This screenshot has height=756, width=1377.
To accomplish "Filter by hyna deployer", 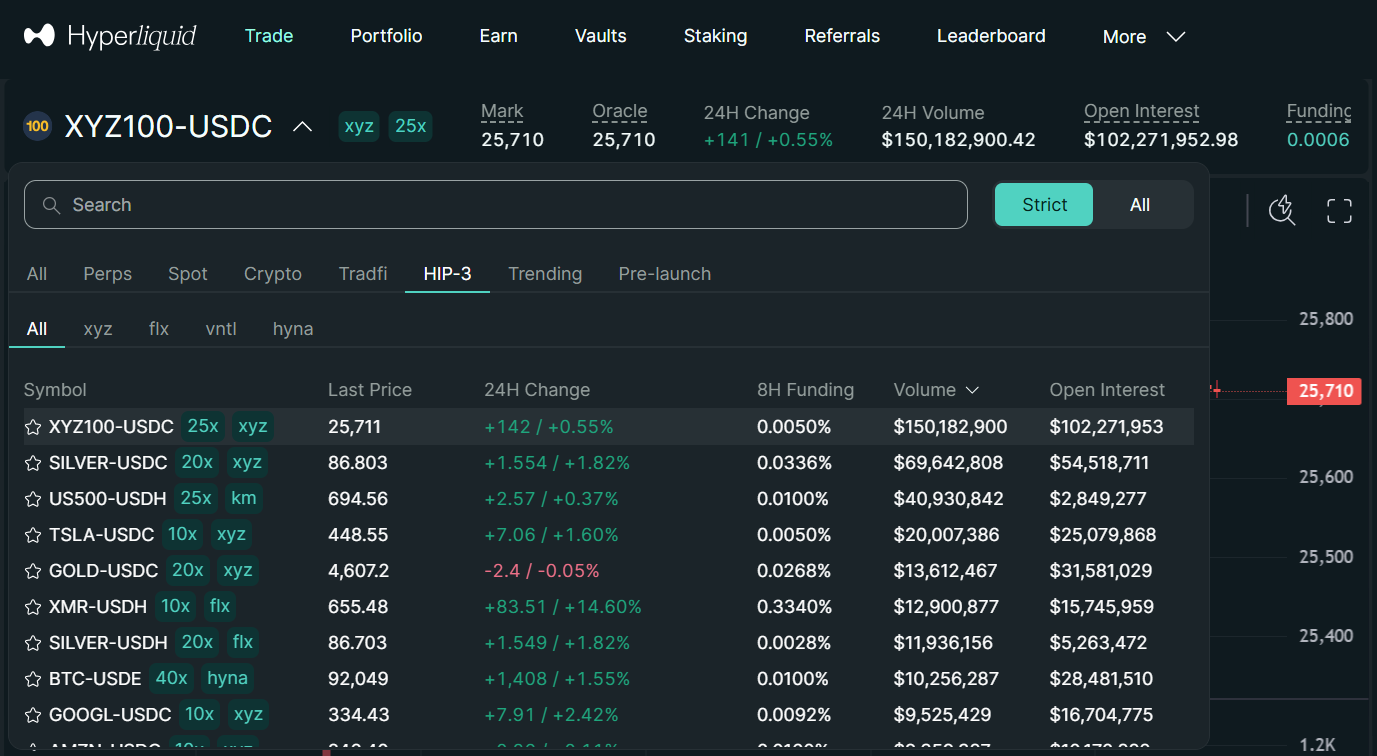I will [293, 329].
